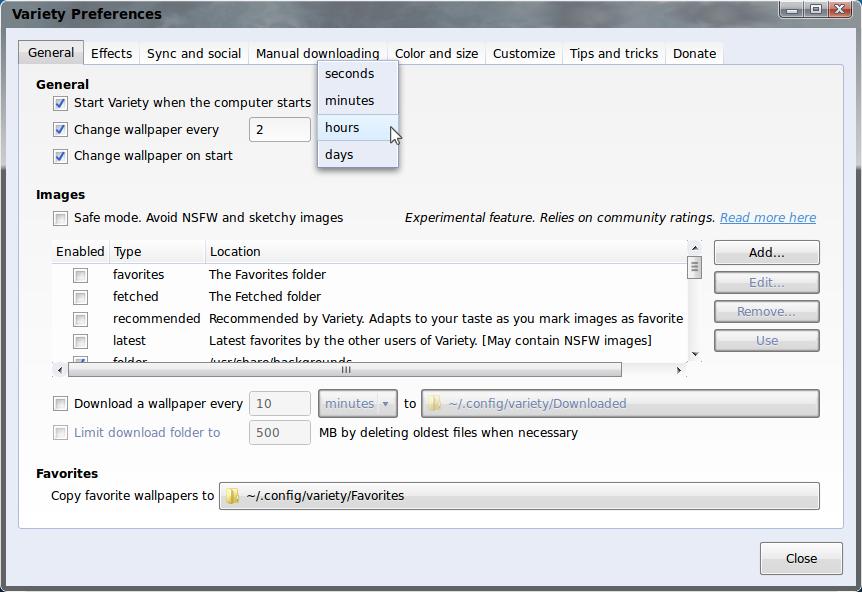862x592 pixels.
Task: Open the Color and size tab
Action: tap(436, 54)
